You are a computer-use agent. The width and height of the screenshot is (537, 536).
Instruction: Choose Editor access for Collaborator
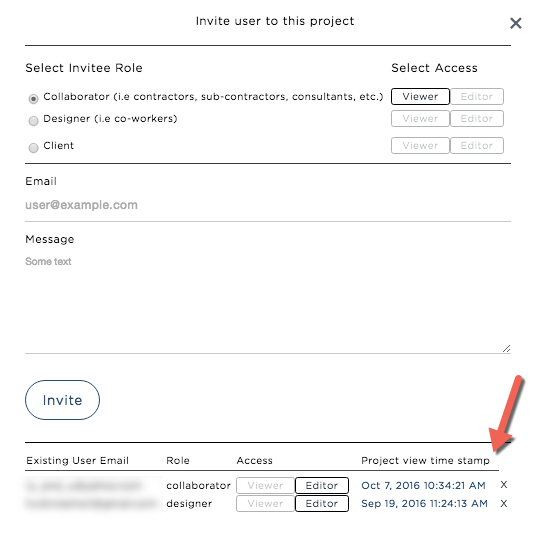click(476, 97)
